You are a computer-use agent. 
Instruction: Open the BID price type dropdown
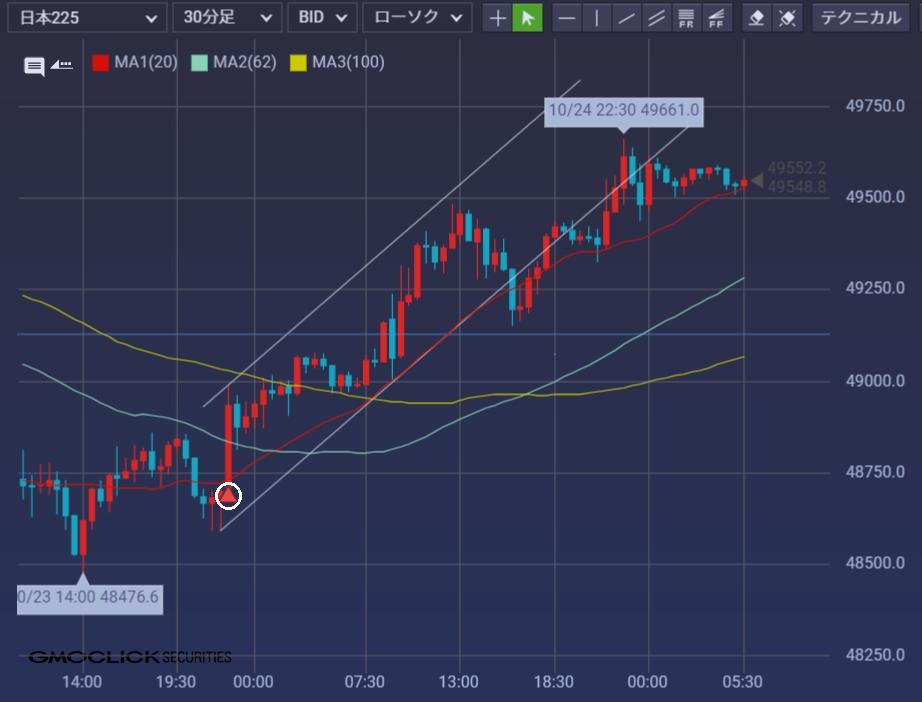(322, 18)
